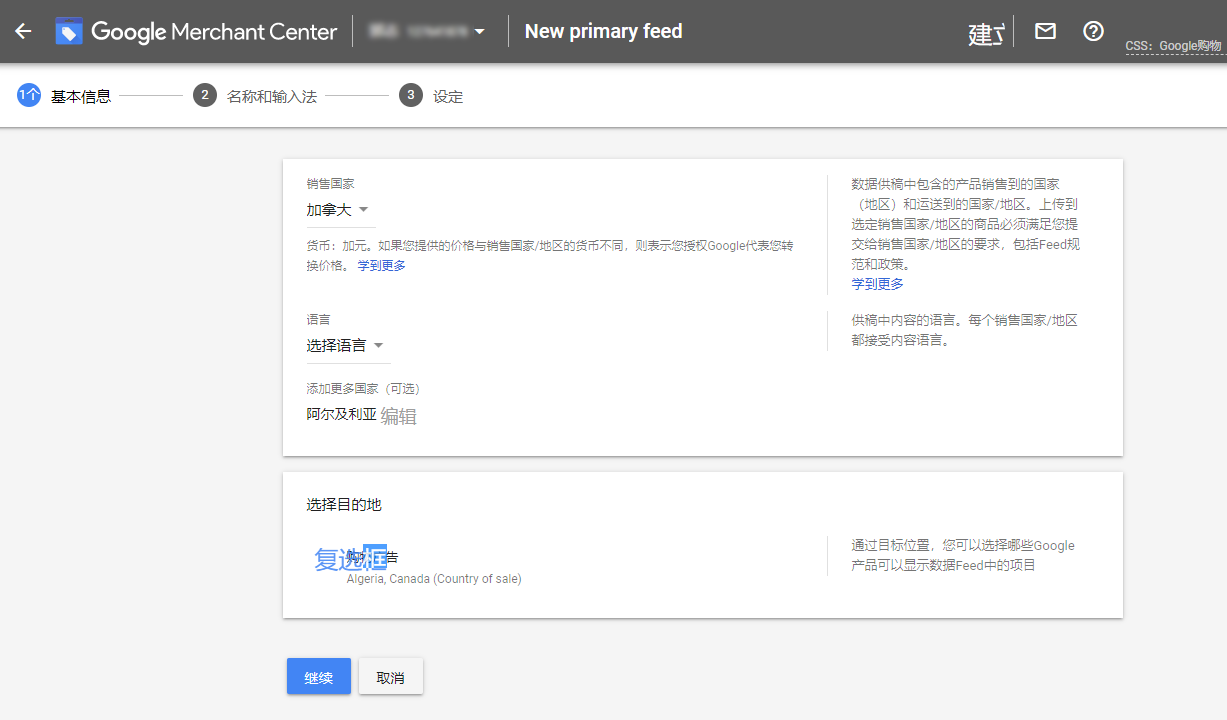Click the CSS: Google购物 label
The width and height of the screenshot is (1227, 720).
[1173, 46]
